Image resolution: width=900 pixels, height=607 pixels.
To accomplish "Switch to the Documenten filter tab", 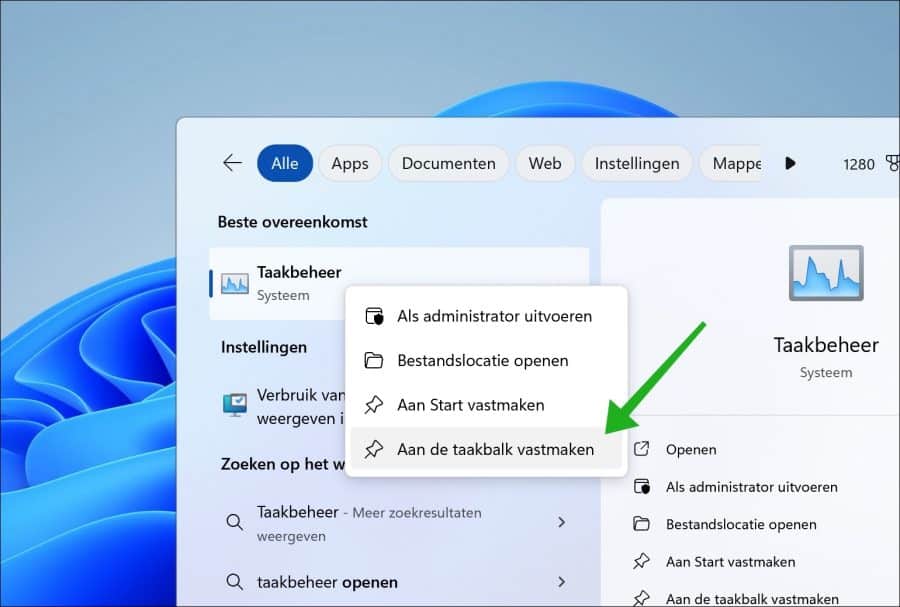I will [x=448, y=163].
